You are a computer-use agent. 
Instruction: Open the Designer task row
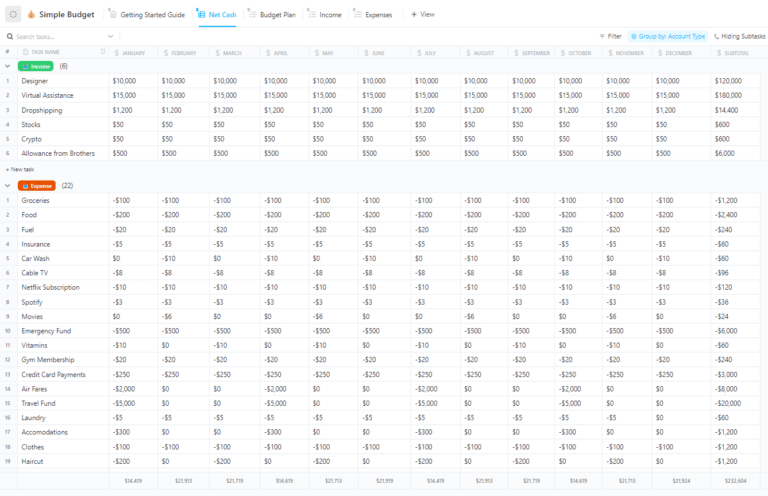point(35,81)
